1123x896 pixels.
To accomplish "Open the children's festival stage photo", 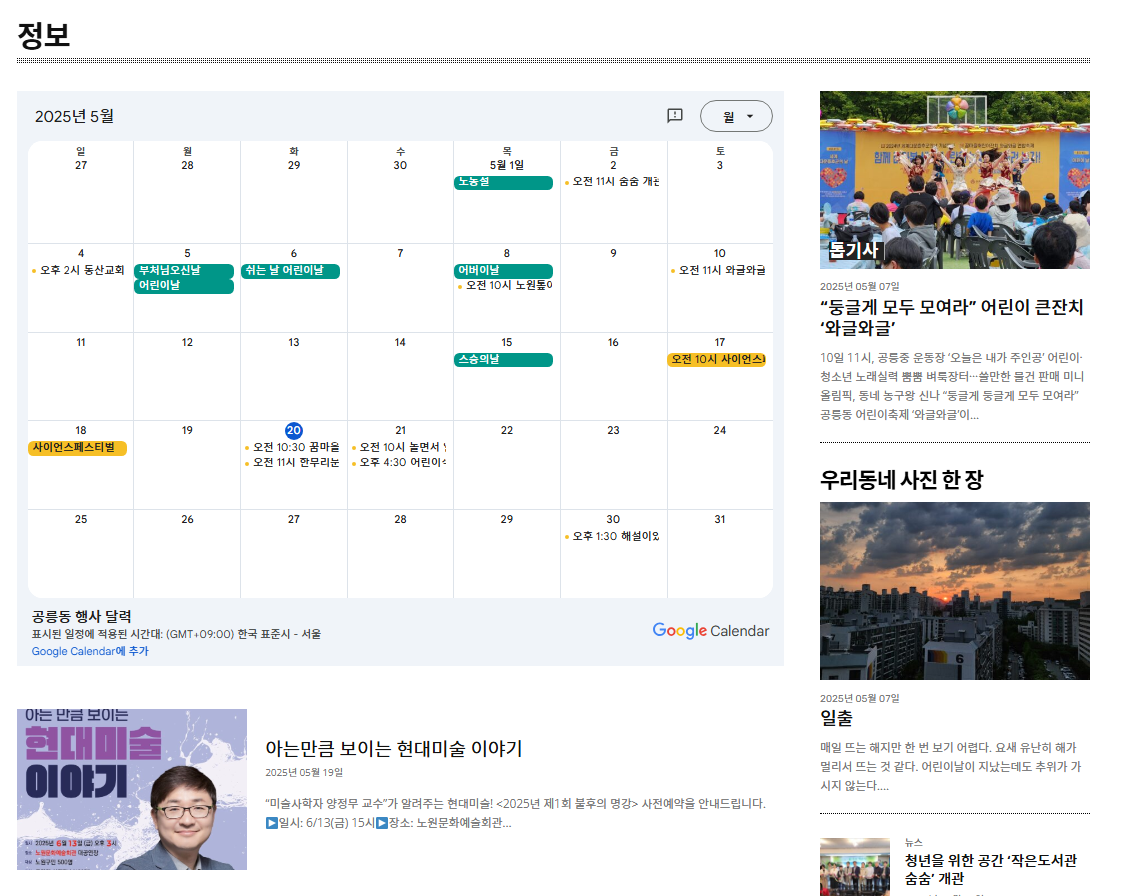I will click(955, 180).
